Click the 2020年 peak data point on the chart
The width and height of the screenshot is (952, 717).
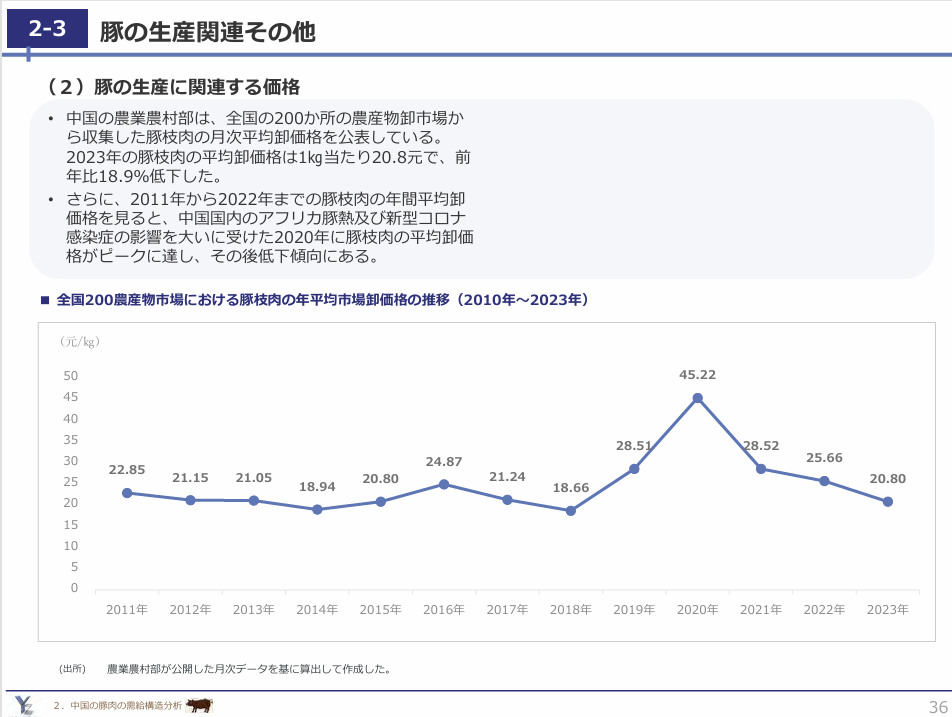(x=698, y=398)
